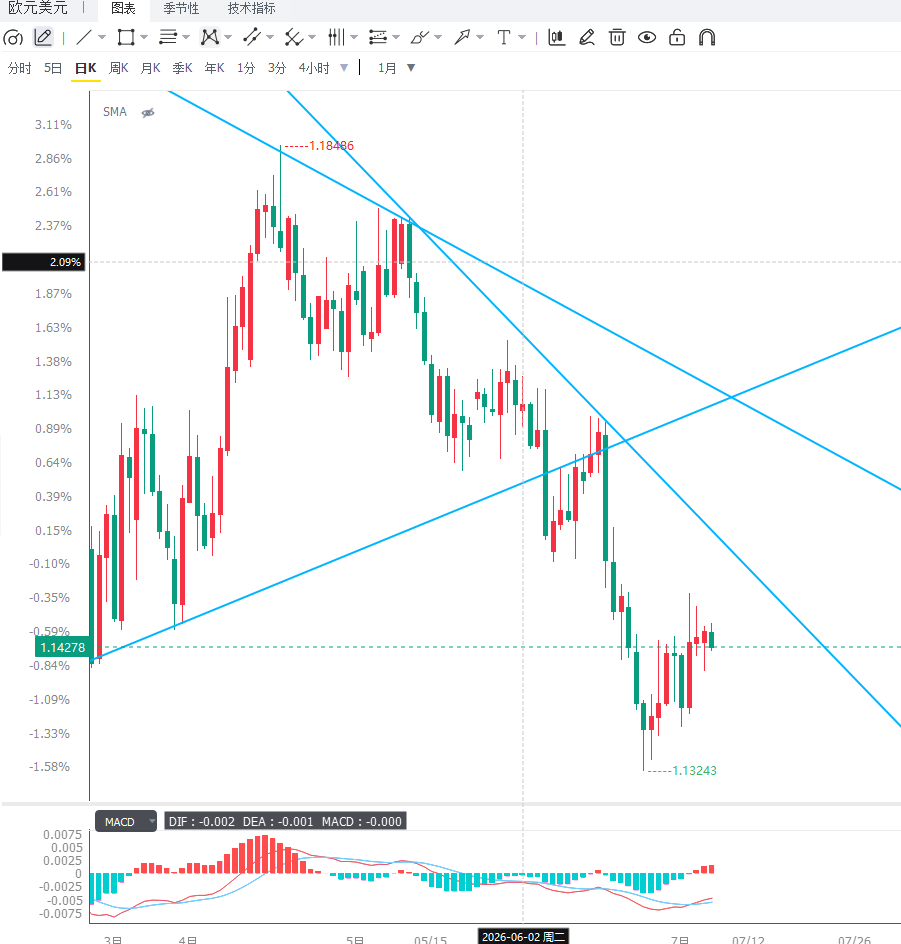The image size is (901, 944).
Task: Toggle the lock drawings icon
Action: 677,37
